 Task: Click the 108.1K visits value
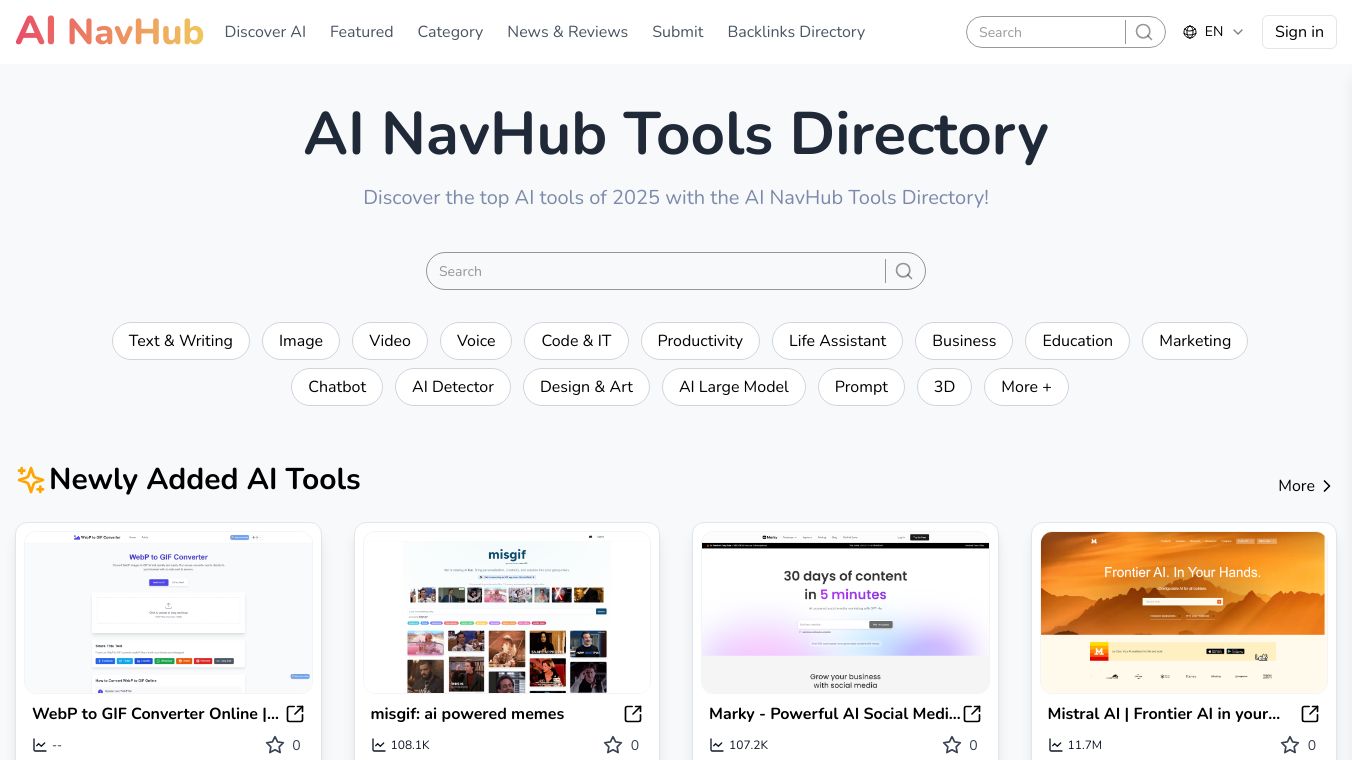click(410, 745)
